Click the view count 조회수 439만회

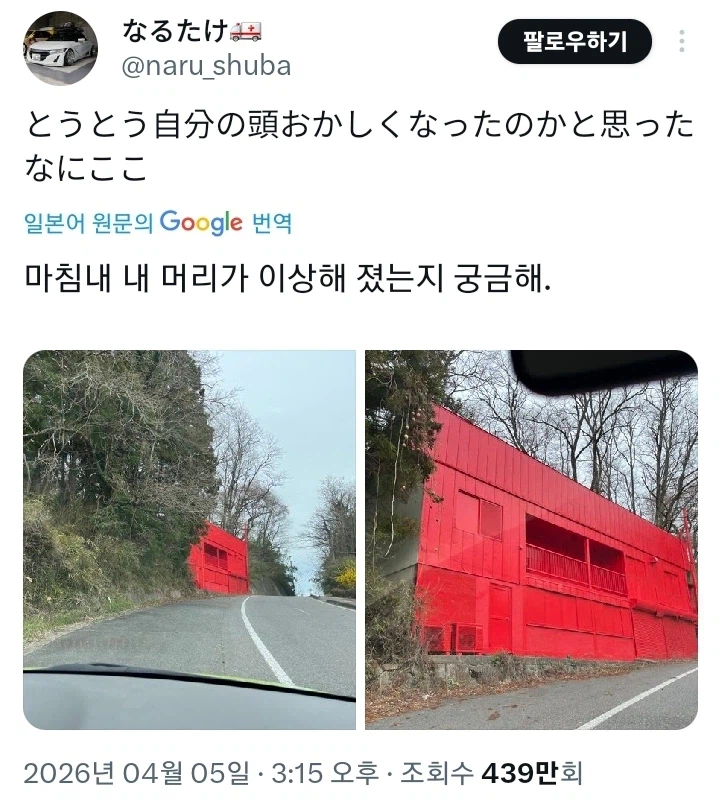[491, 773]
